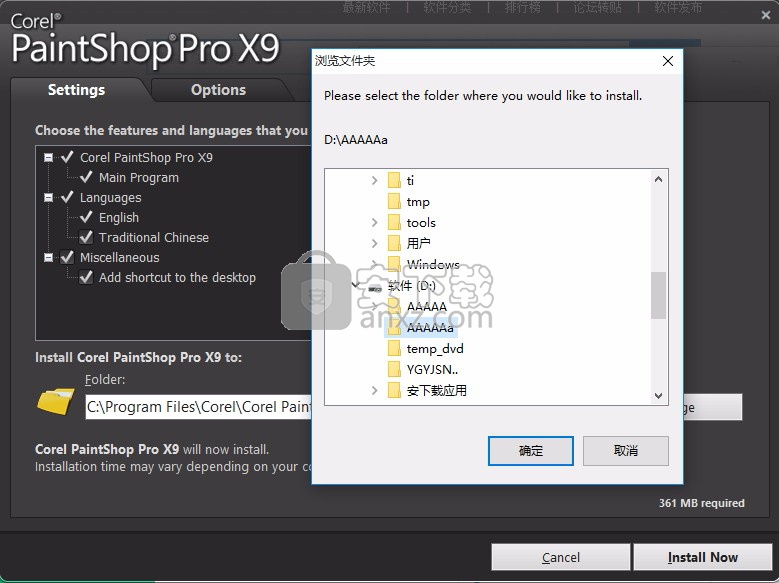The image size is (779, 583).
Task: Click the folder list scroll up arrow
Action: pyautogui.click(x=658, y=179)
